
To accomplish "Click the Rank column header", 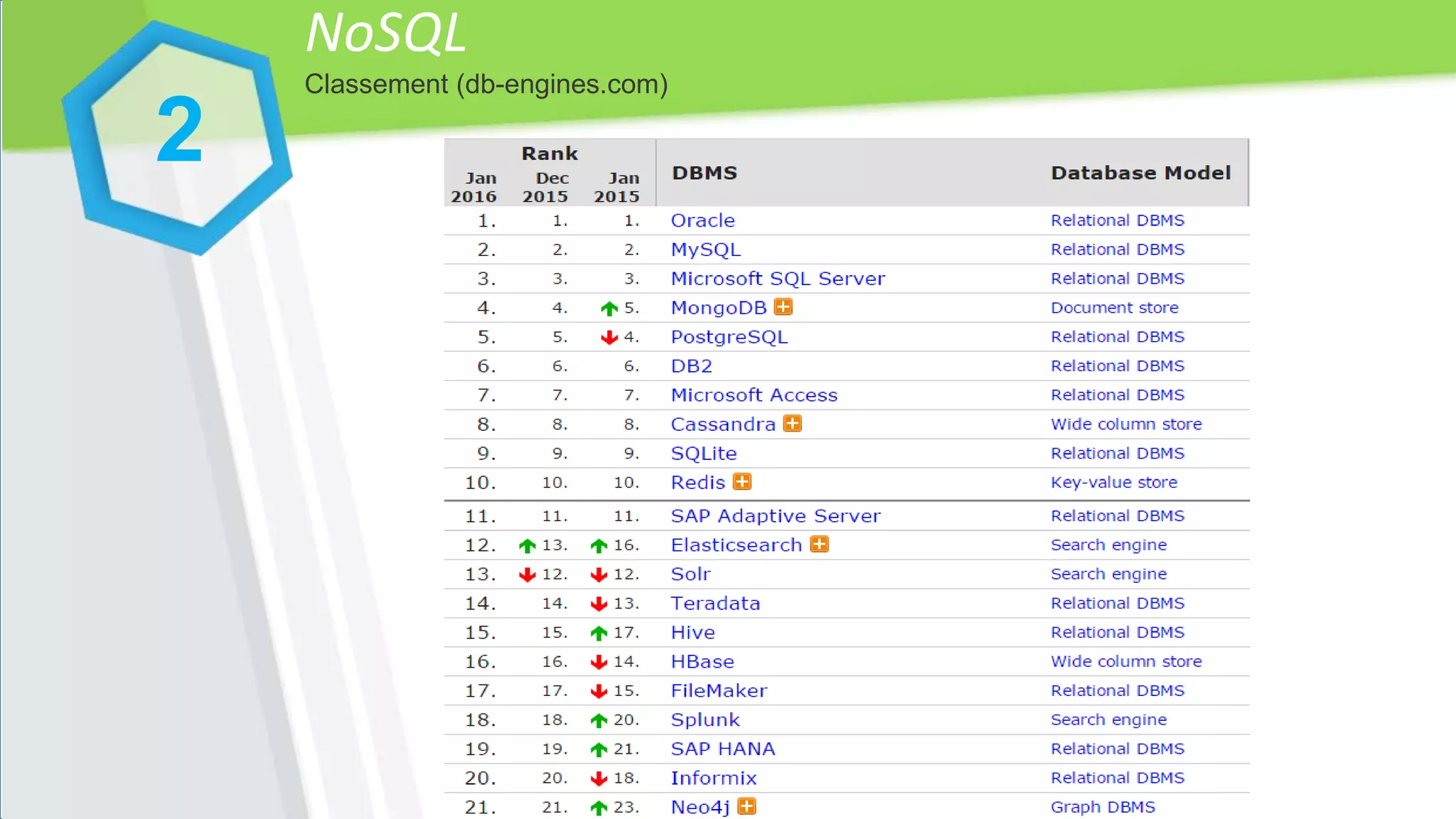I will click(550, 154).
